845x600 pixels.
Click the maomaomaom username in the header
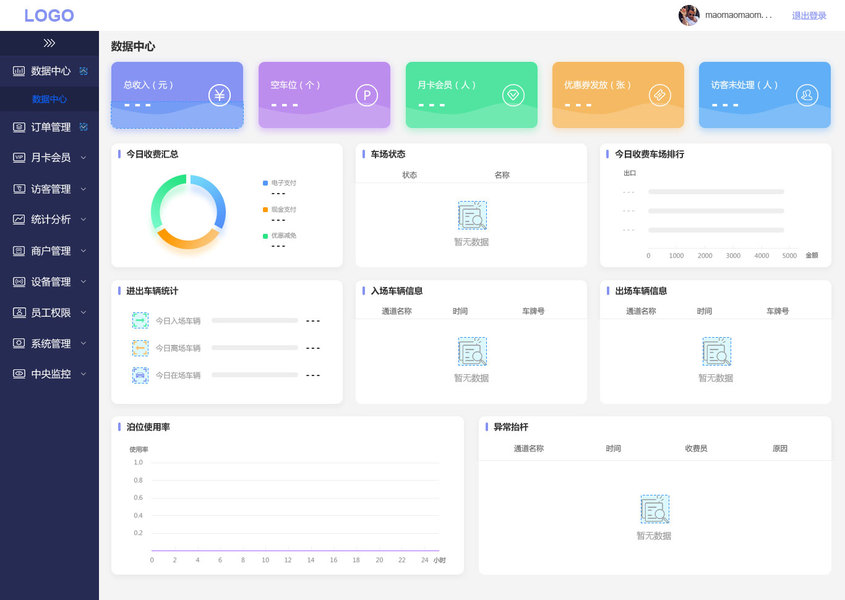click(738, 15)
